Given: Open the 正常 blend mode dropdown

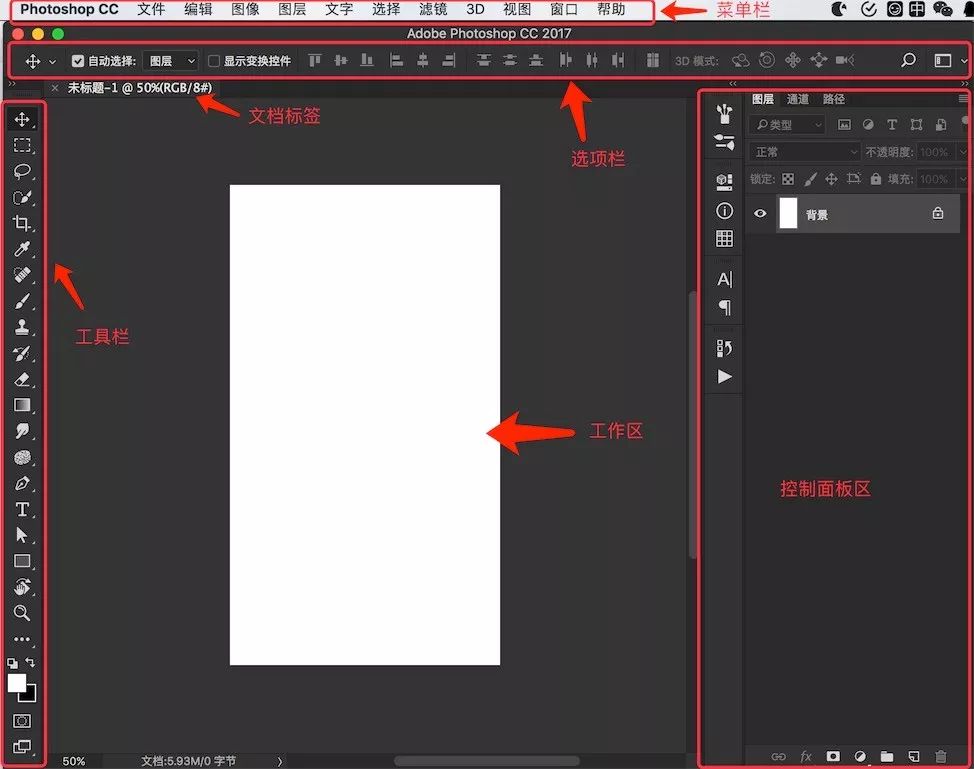Looking at the screenshot, I should click(x=805, y=152).
